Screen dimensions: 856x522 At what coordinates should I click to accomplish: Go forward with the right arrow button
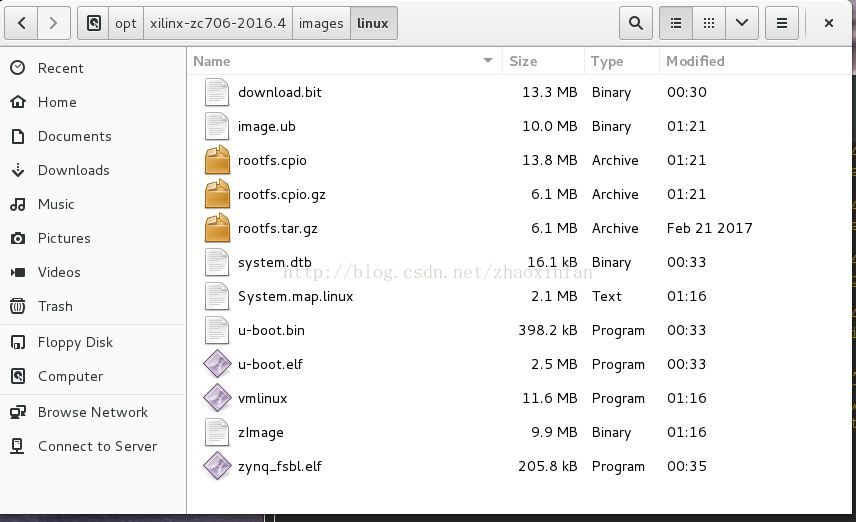coord(54,23)
